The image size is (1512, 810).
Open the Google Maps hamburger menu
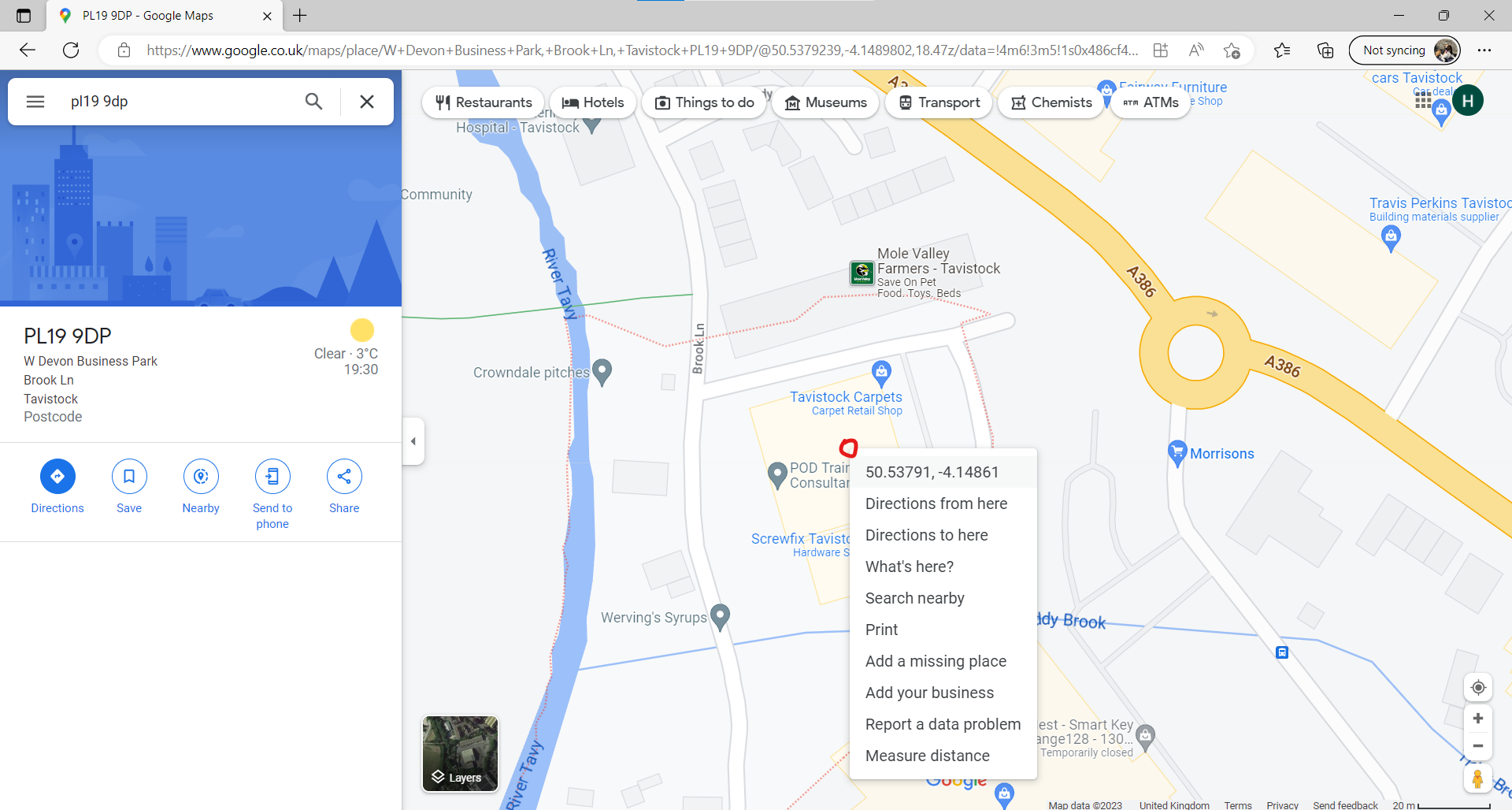35,102
